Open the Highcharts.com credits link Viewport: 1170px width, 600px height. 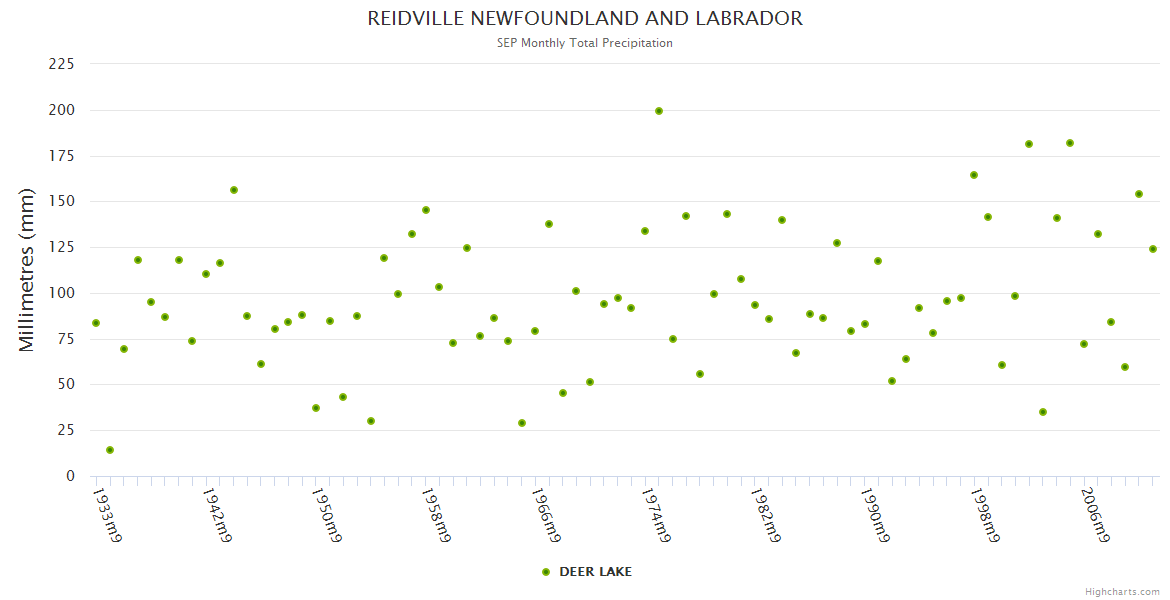coord(1122,592)
